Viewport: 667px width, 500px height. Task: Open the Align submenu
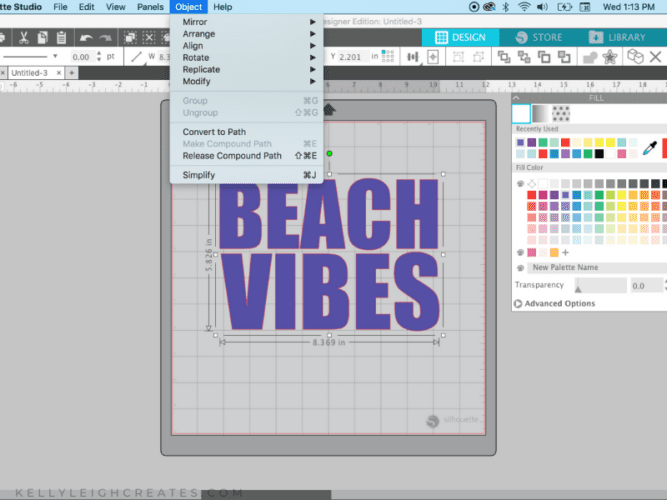[248, 46]
